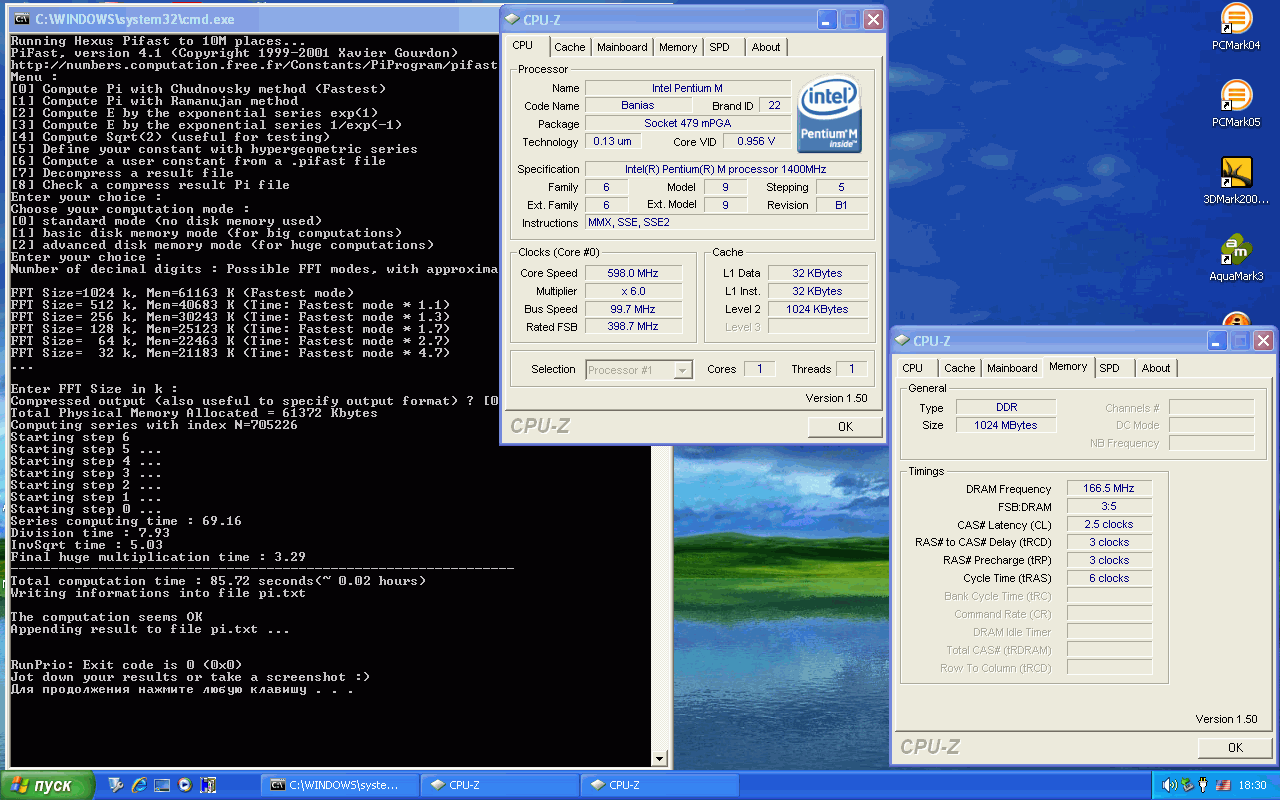
Task: Click CPU-Z memory window title icon
Action: pyautogui.click(x=903, y=341)
